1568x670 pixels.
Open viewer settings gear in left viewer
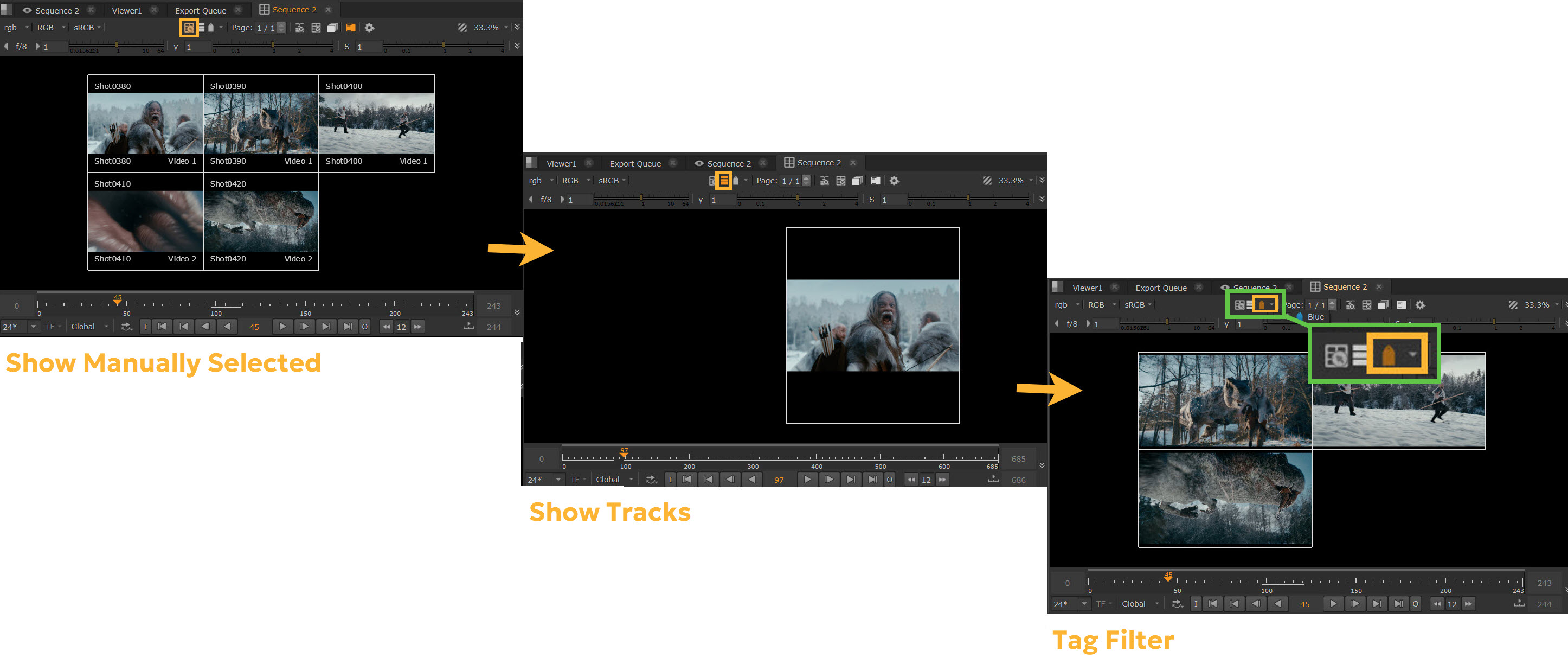[369, 28]
